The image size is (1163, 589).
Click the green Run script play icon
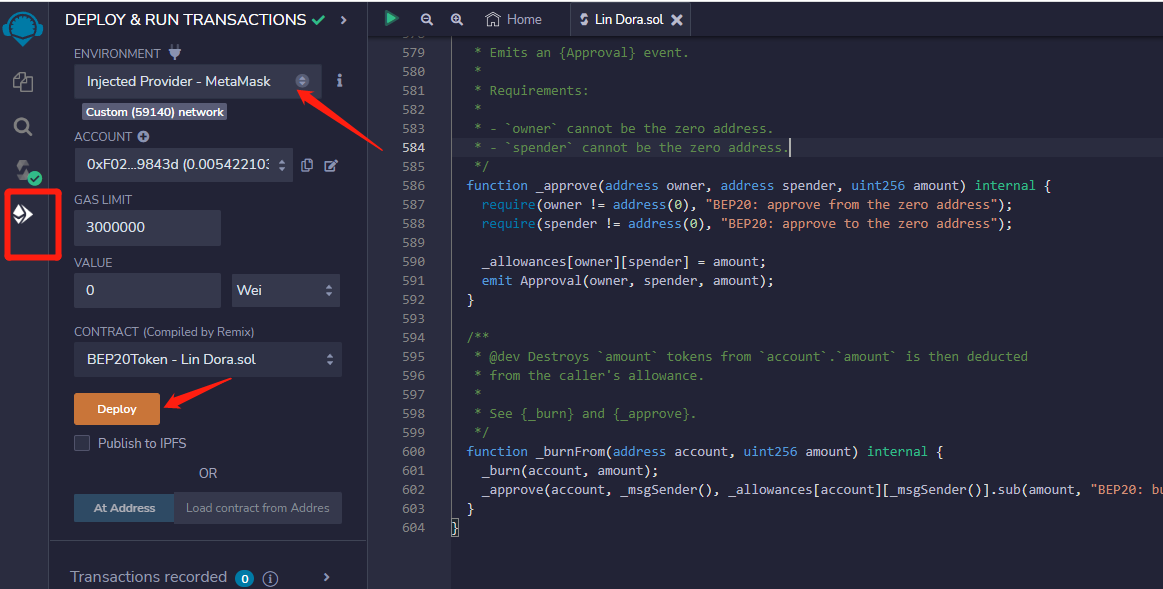pos(392,19)
